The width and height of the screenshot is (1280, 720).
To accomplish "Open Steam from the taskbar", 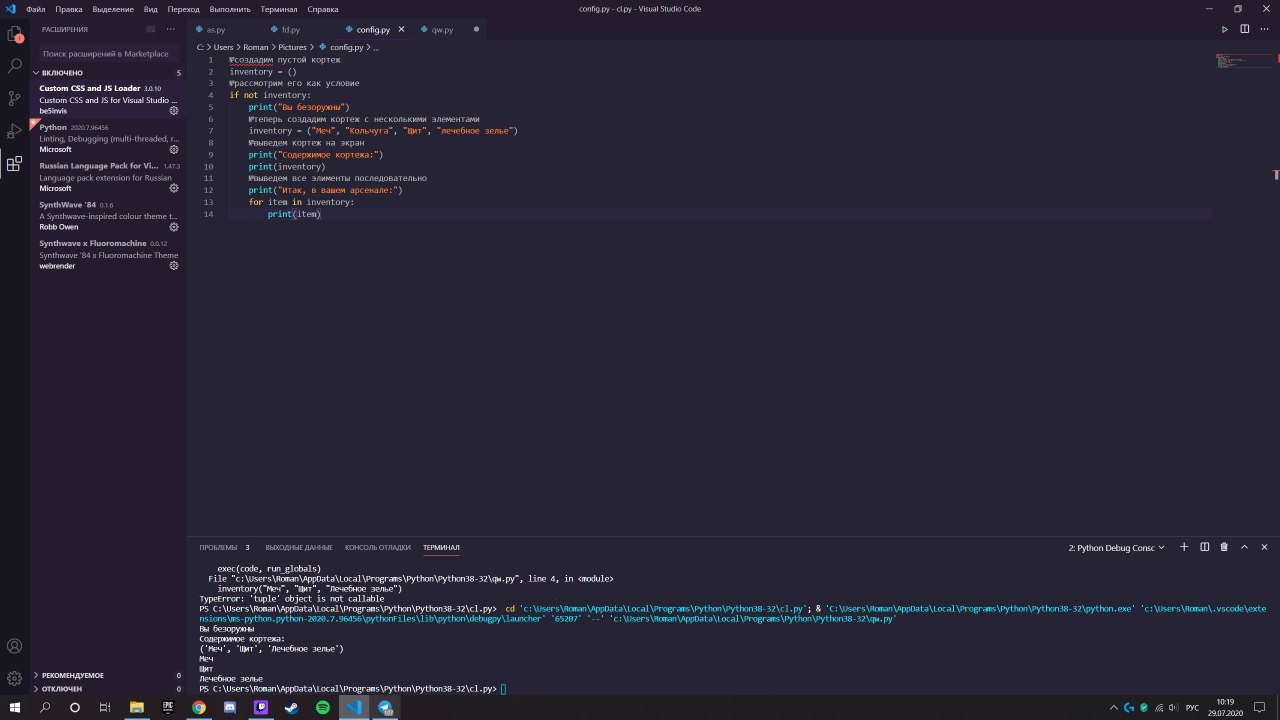I will click(x=292, y=707).
